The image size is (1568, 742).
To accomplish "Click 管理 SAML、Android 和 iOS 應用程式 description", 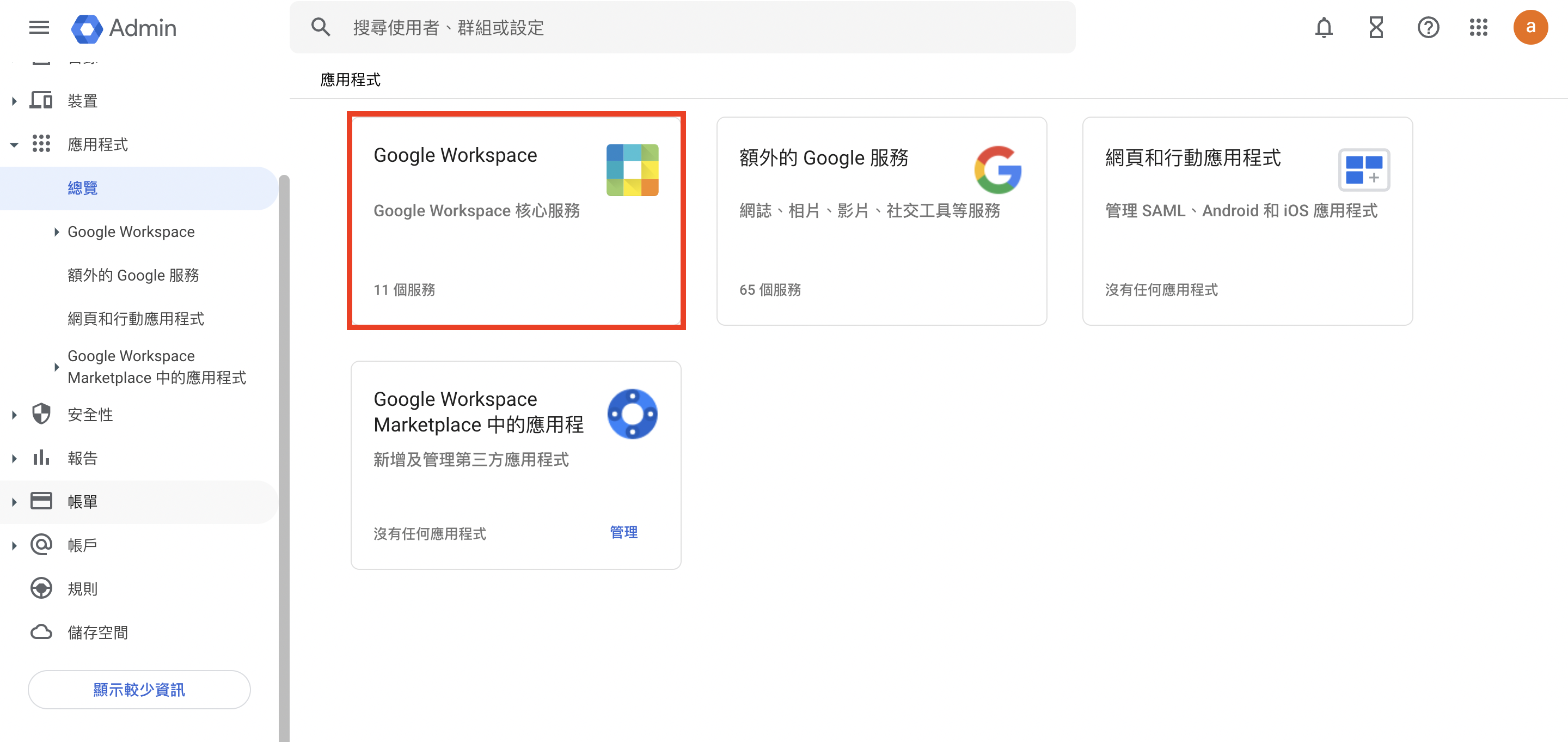I will coord(1241,211).
